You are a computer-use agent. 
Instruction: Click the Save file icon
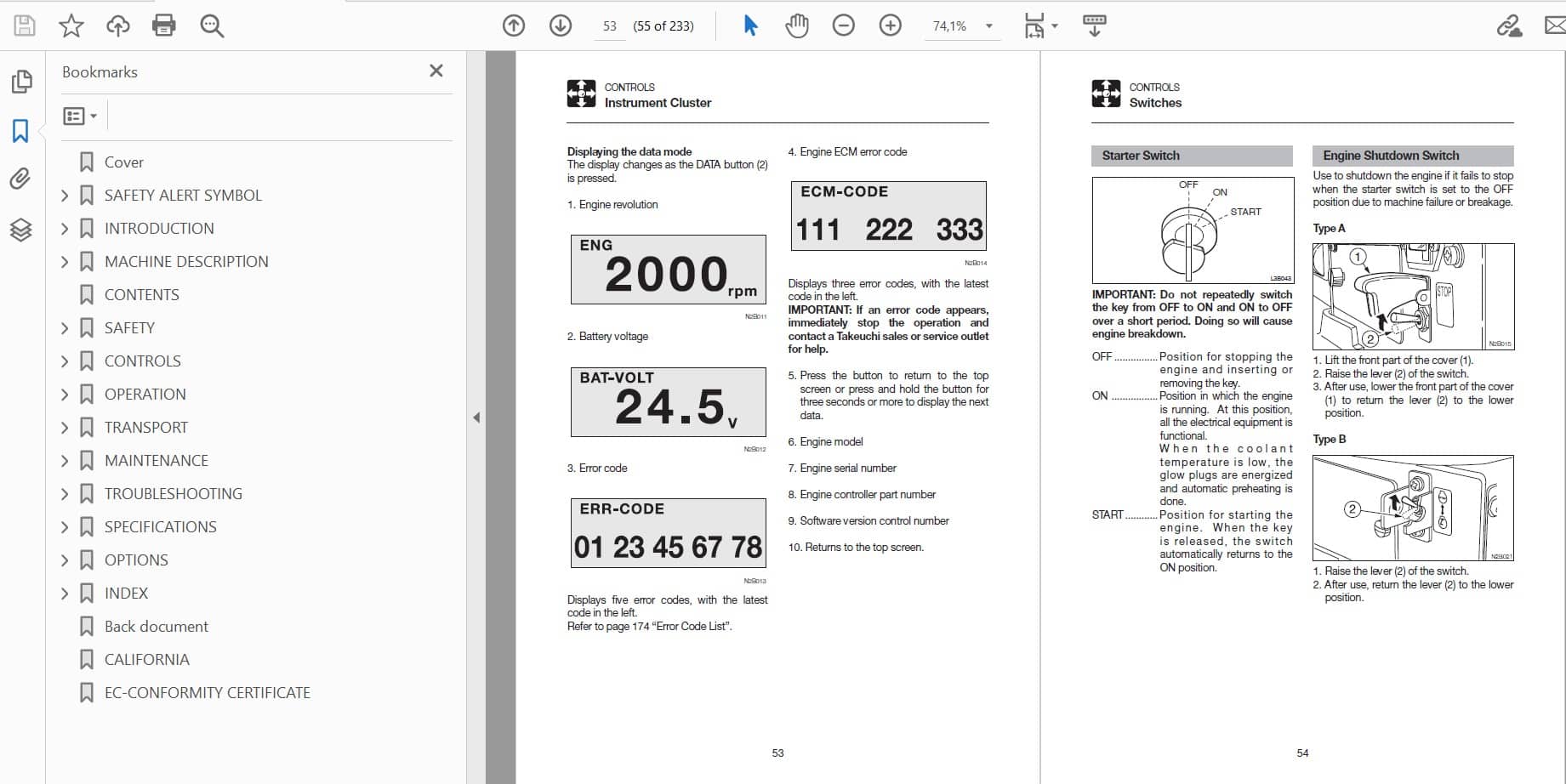25,26
